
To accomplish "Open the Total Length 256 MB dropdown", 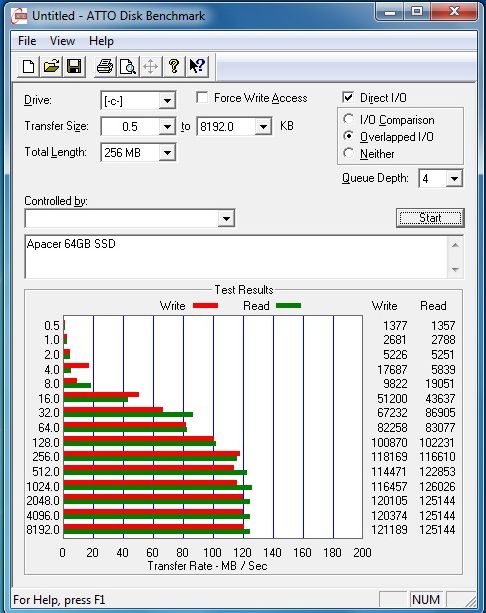I will 167,152.
